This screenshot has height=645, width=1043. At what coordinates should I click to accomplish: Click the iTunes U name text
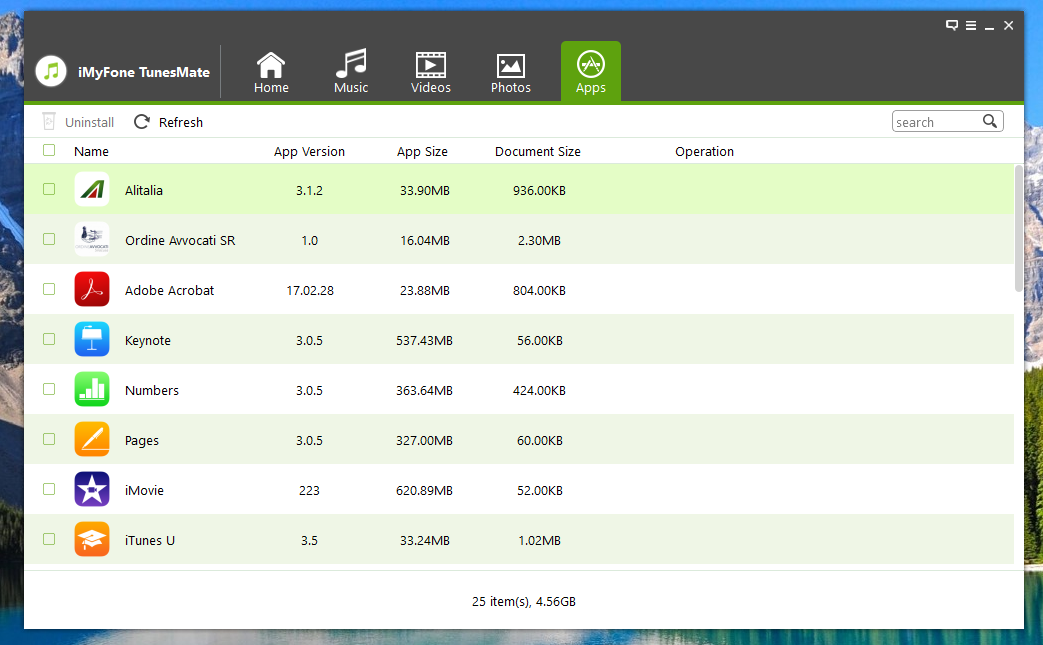(x=150, y=541)
